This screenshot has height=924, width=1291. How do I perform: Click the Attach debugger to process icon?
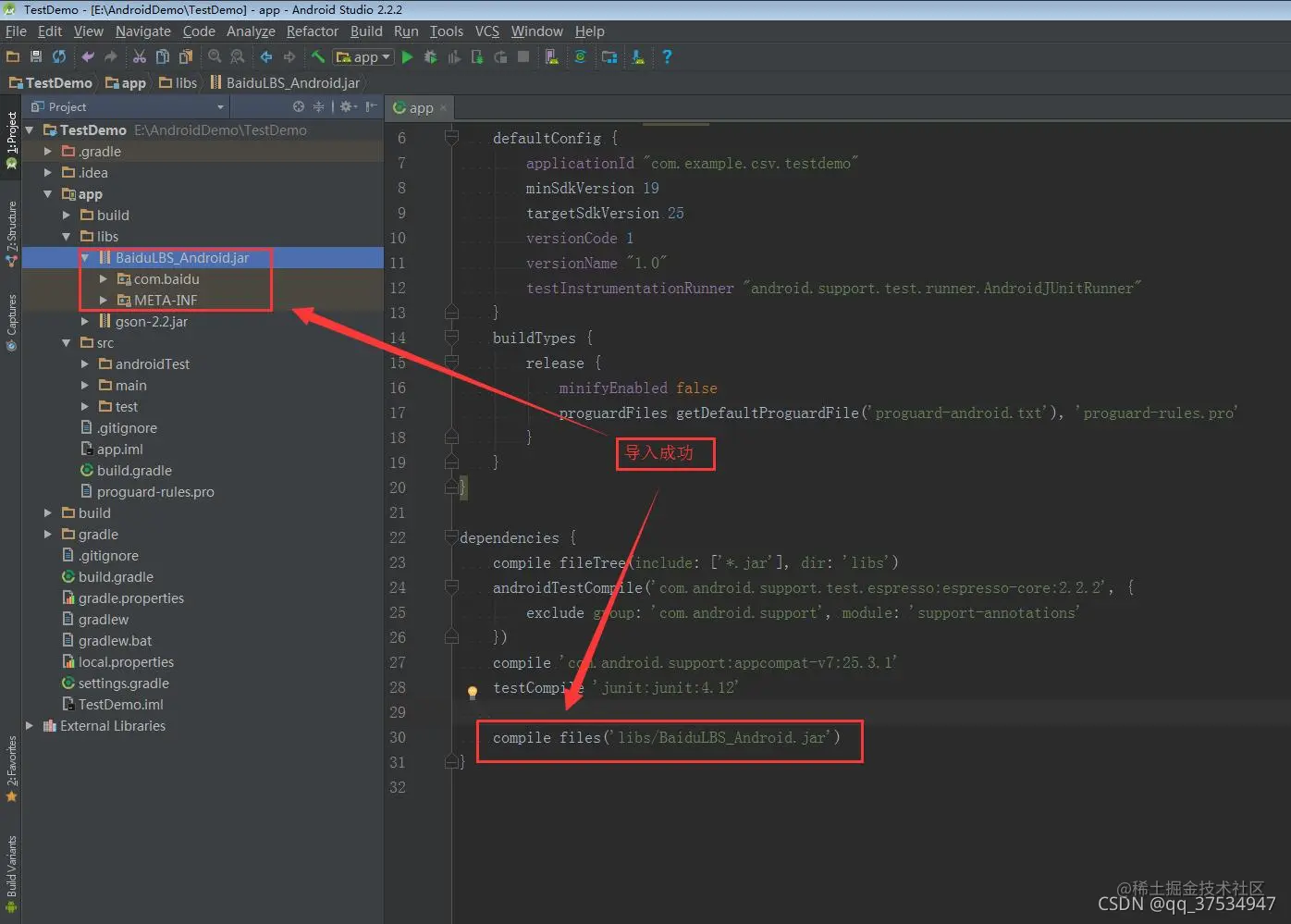(477, 56)
